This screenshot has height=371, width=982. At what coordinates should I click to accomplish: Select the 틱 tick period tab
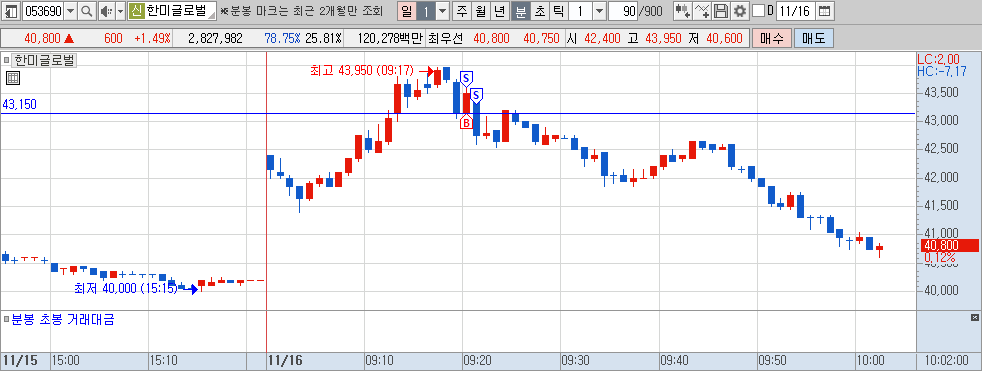[x=559, y=11]
